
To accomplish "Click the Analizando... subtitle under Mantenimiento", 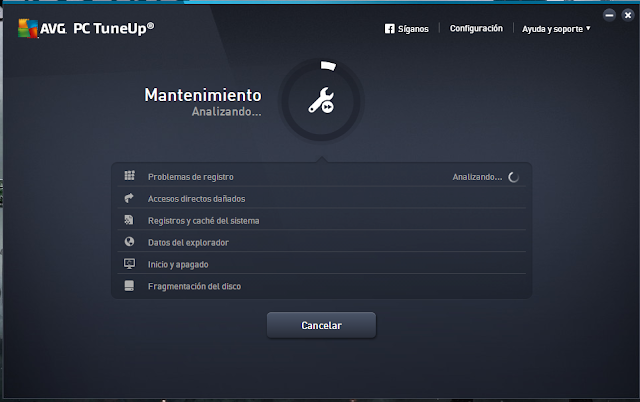I will tap(227, 111).
